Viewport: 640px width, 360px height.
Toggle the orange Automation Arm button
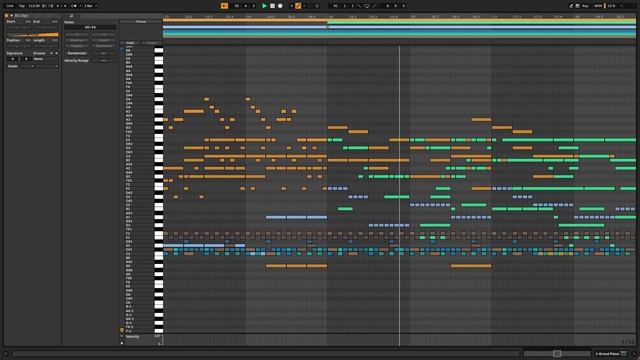pyautogui.click(x=298, y=6)
